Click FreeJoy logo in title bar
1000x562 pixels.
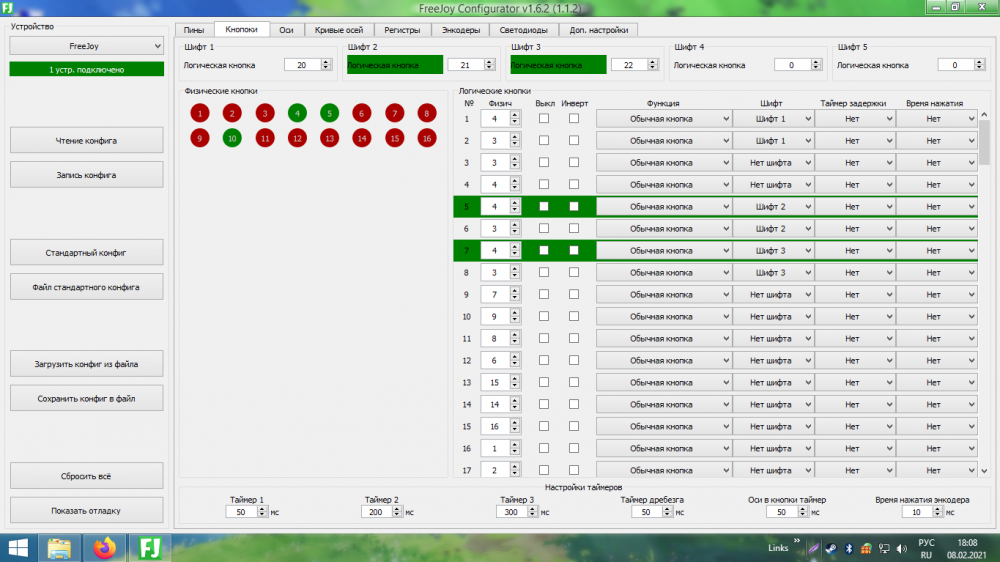(x=8, y=8)
